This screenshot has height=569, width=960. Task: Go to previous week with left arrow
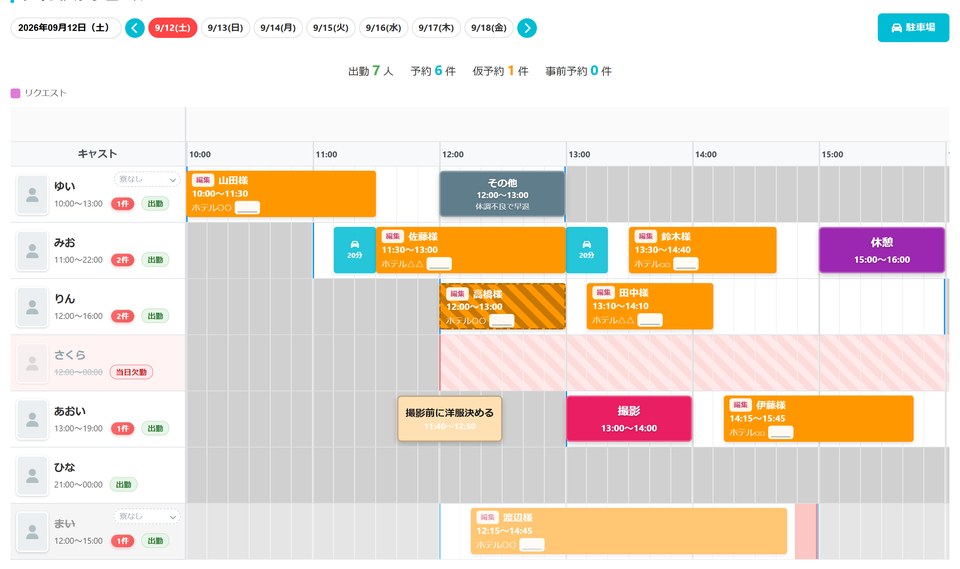point(135,28)
